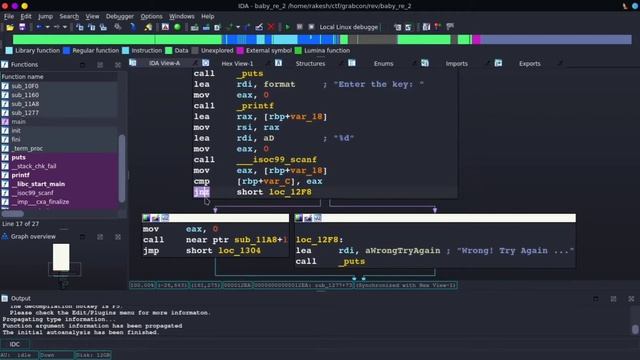Click the IDC command-line language button
The image size is (640, 360).
pos(15,344)
